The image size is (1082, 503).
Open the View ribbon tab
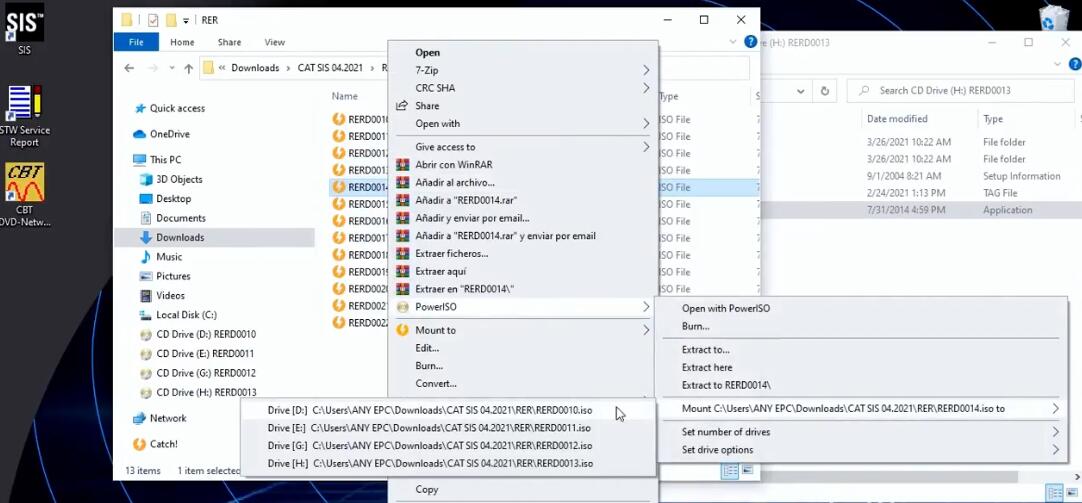(275, 42)
